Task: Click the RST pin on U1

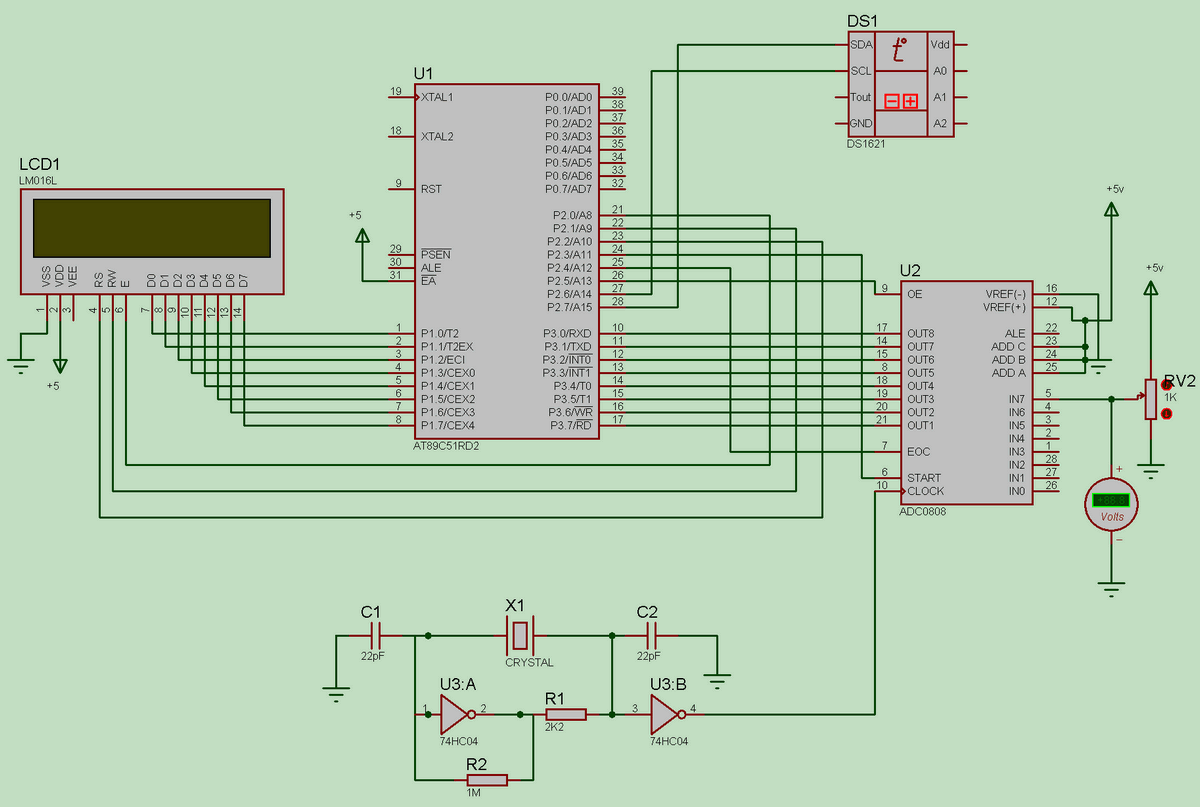Action: coord(431,189)
